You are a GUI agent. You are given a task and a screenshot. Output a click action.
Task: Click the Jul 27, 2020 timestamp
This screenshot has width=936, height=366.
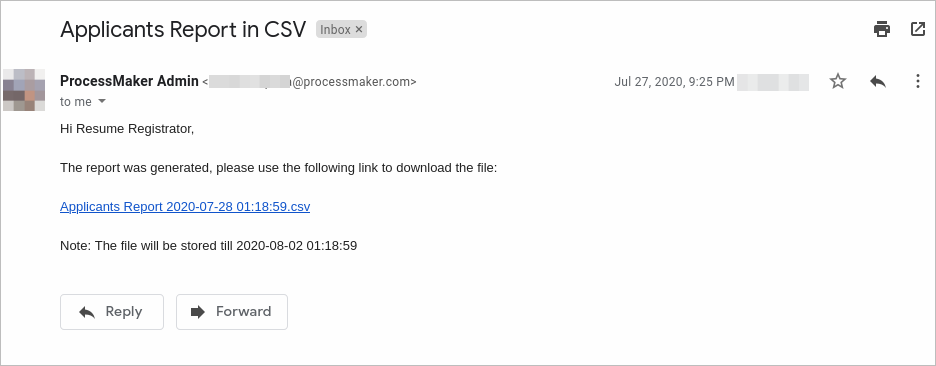(675, 82)
